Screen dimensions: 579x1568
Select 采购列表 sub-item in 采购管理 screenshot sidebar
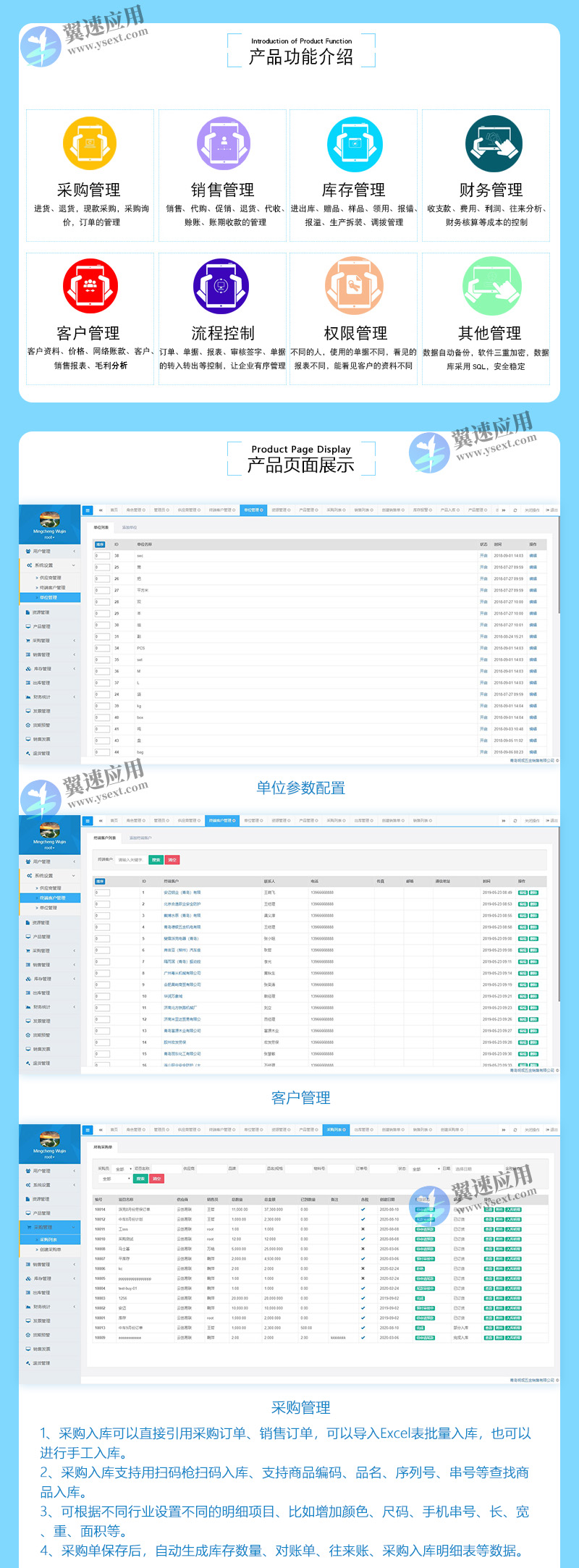tap(50, 1239)
